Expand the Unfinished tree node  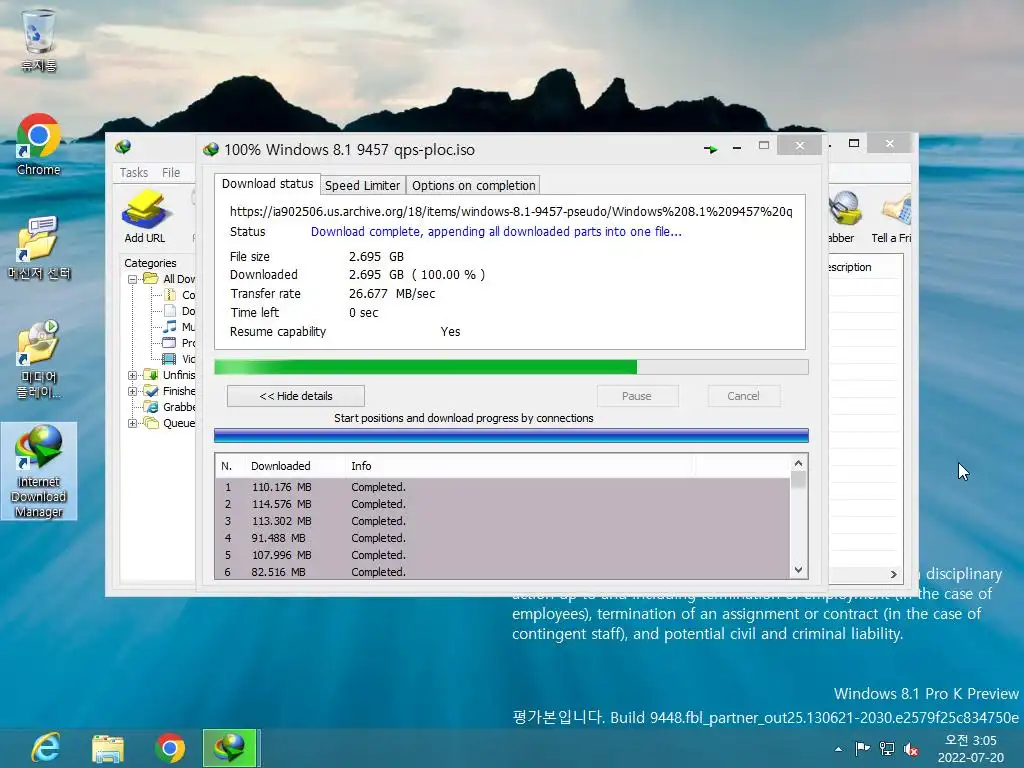133,375
